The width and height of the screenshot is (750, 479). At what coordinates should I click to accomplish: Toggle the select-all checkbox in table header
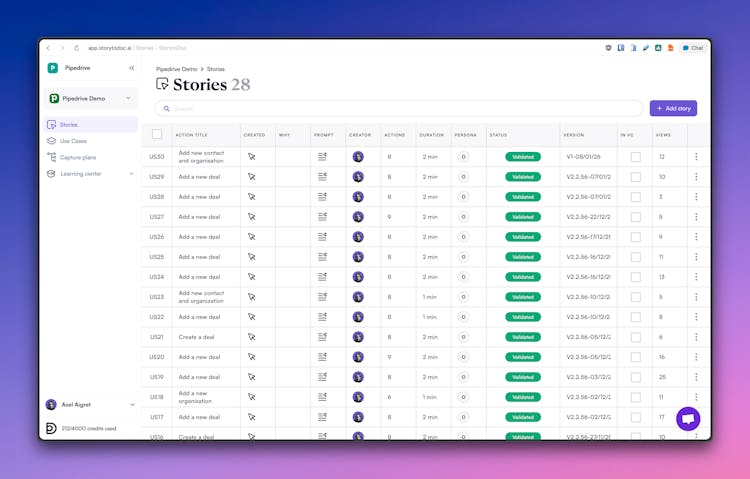click(156, 134)
